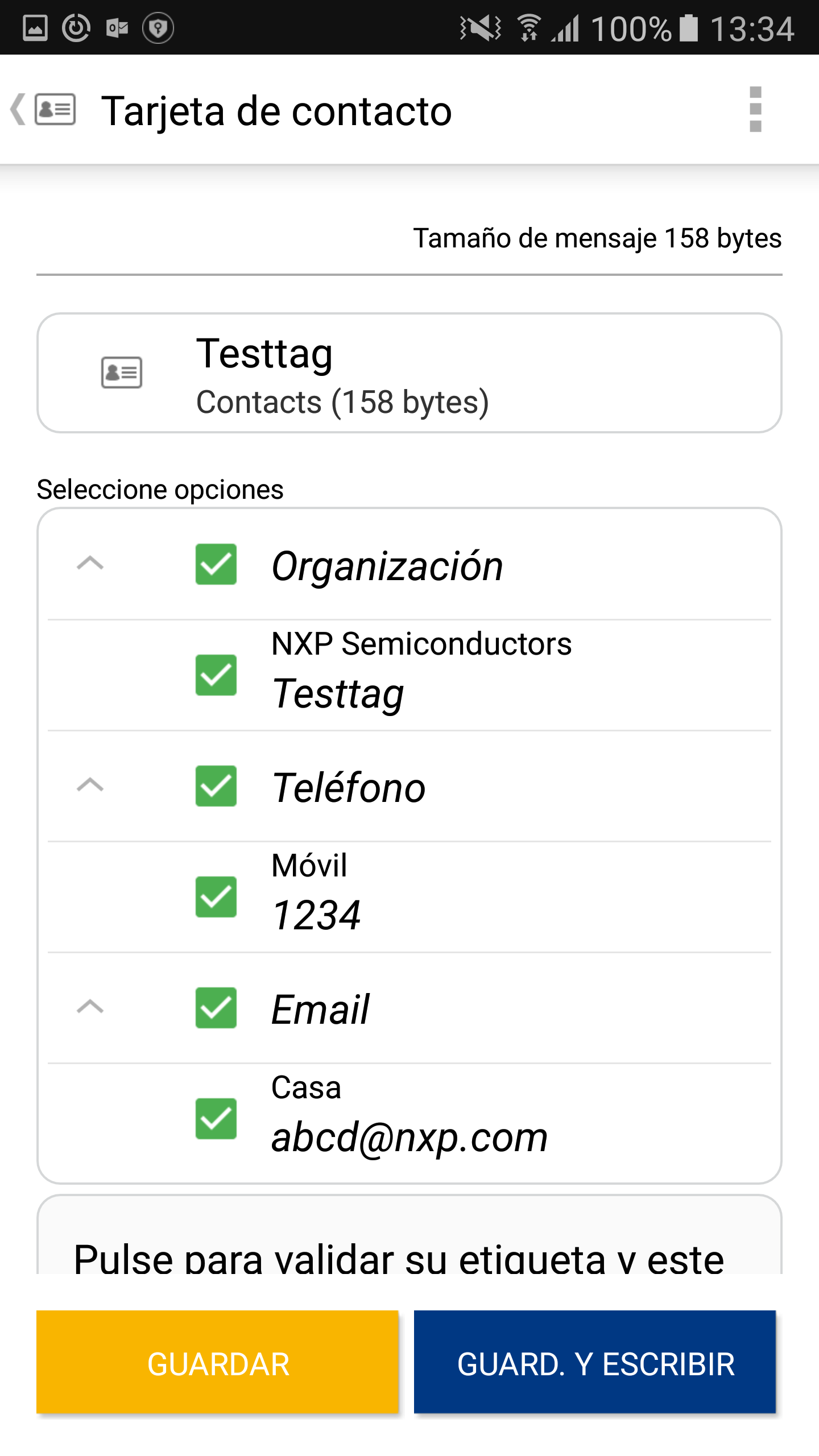Viewport: 819px width, 1456px height.
Task: Tap the Wi-Fi signal status icon
Action: tap(529, 28)
